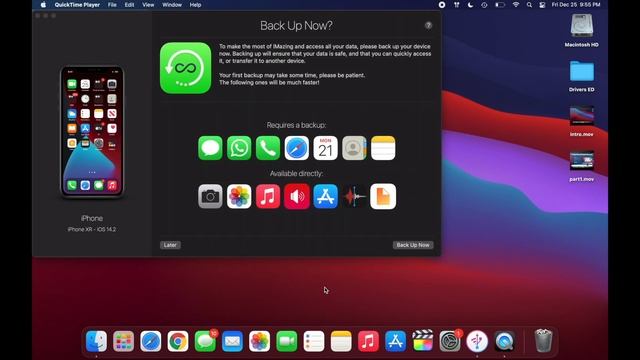
Task: Click the Back Up Now button
Action: 413,245
